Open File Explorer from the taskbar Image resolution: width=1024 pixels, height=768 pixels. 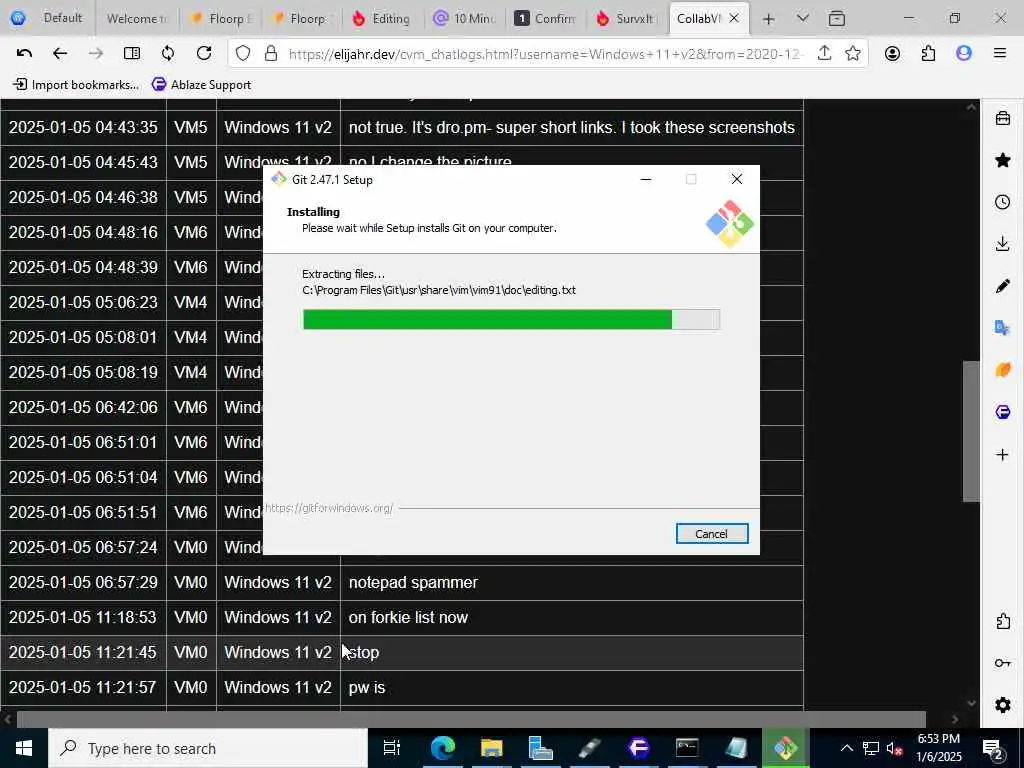click(x=491, y=748)
